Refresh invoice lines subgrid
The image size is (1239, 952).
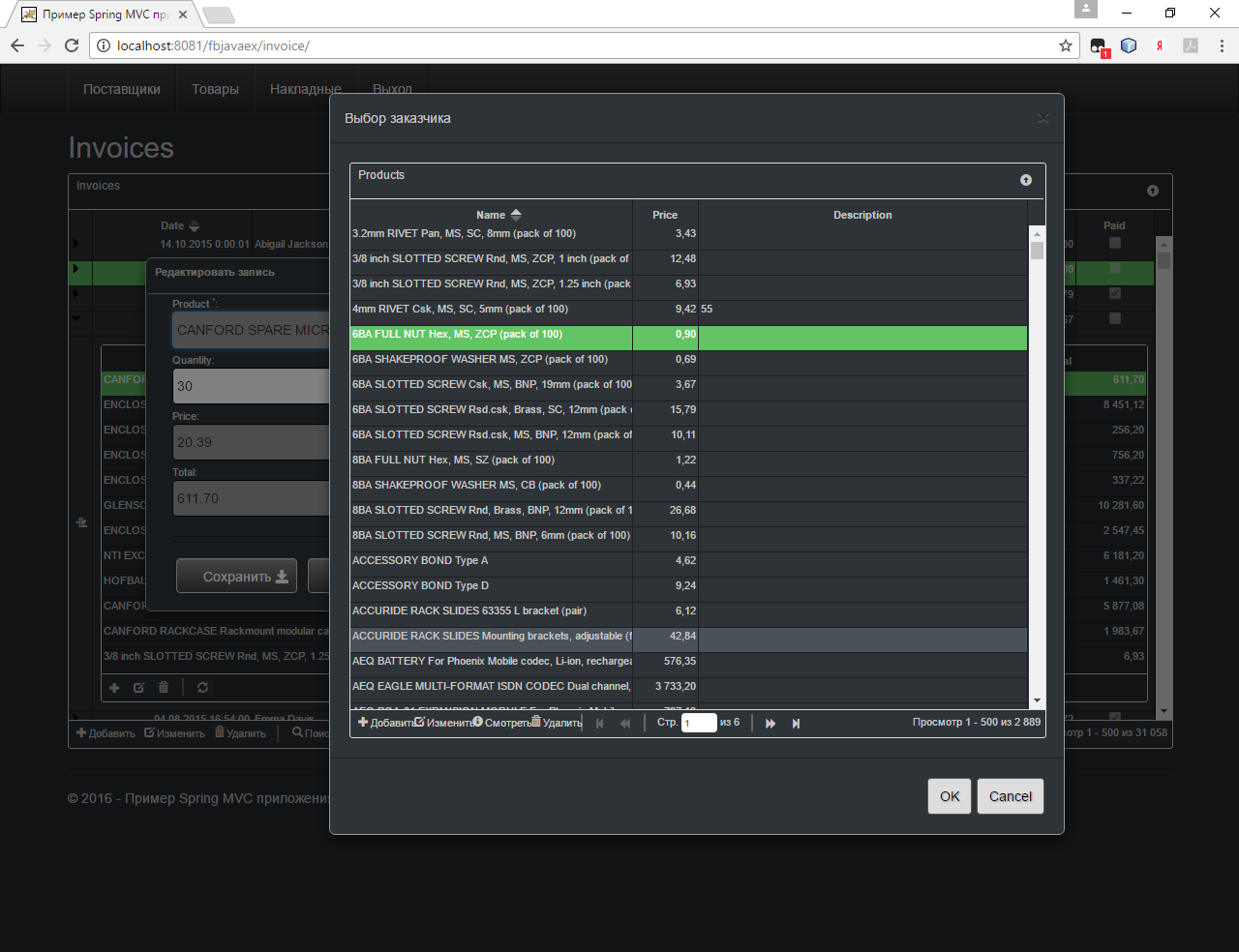tap(202, 688)
